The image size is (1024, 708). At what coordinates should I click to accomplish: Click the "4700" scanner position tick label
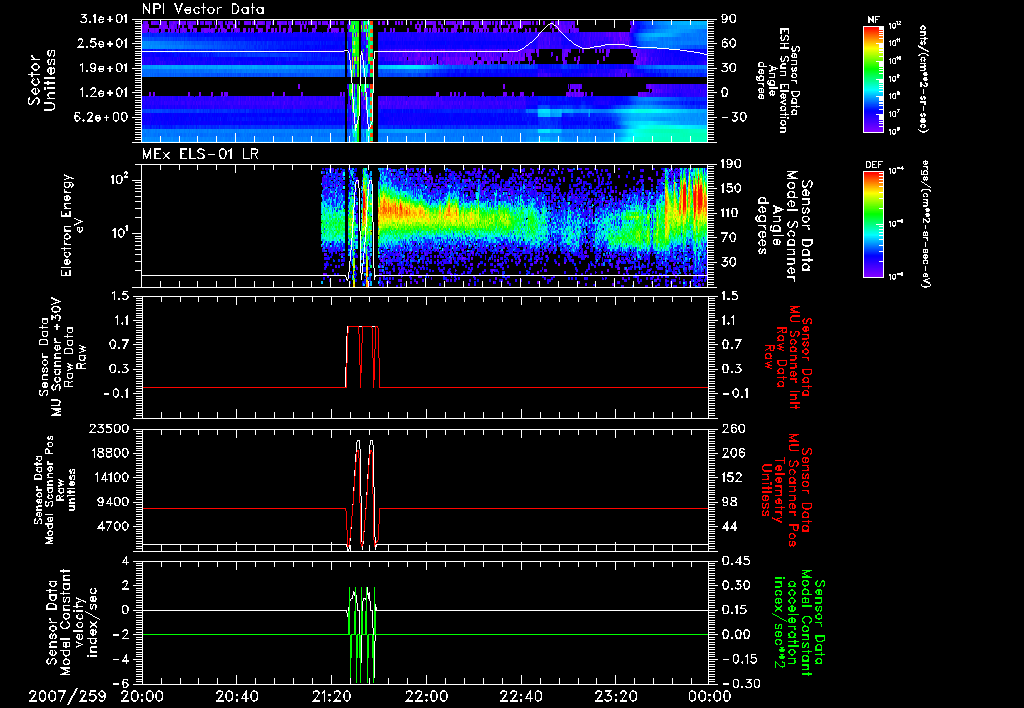[112, 526]
